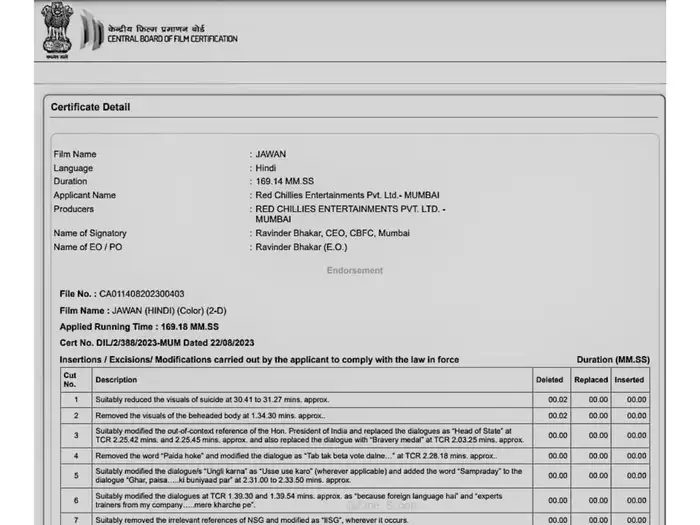Click the File No. CA011408202300403 text
Image resolution: width=700 pixels, height=525 pixels.
point(122,294)
